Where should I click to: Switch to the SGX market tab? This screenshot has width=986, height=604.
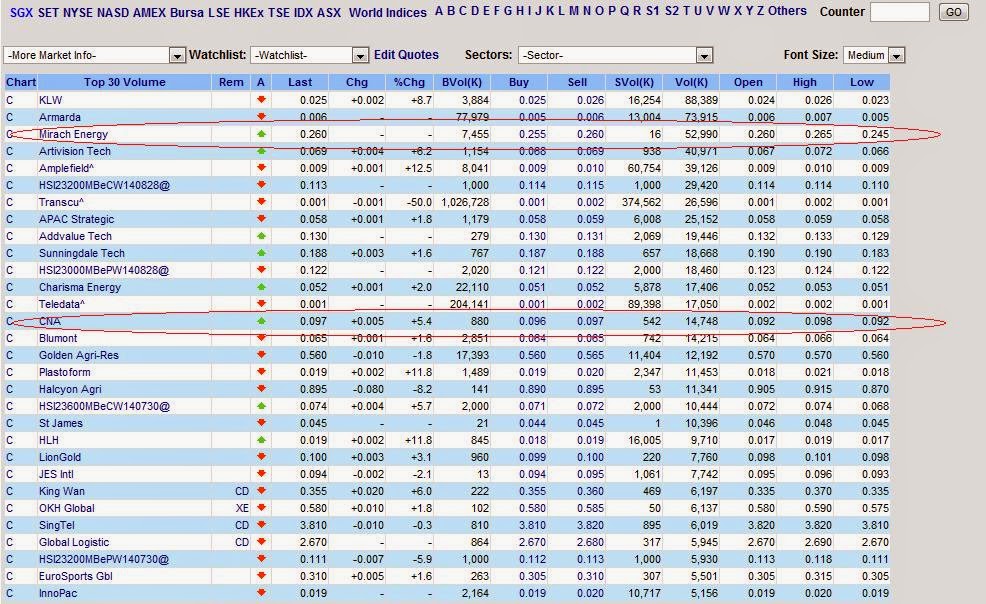coord(21,12)
